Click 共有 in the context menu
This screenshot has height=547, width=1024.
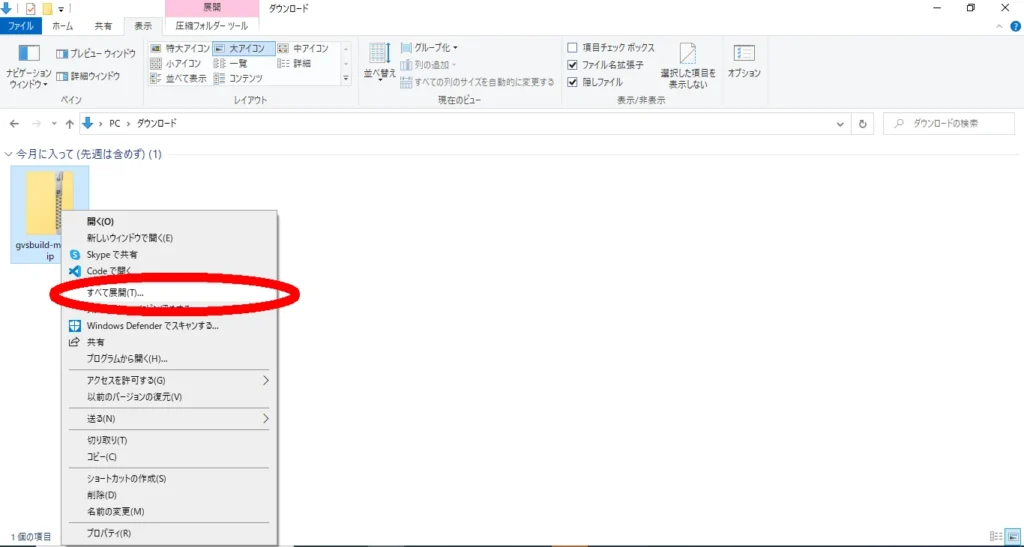[169, 342]
